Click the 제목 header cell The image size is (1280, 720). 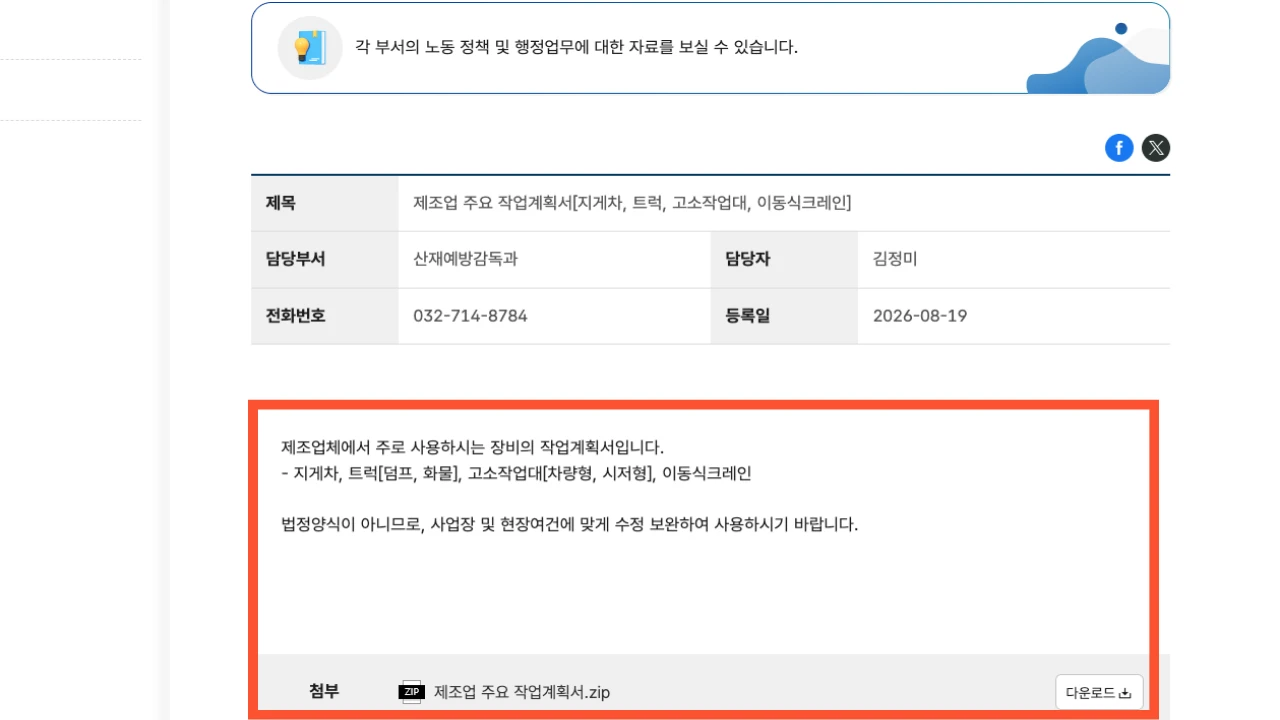[x=325, y=203]
